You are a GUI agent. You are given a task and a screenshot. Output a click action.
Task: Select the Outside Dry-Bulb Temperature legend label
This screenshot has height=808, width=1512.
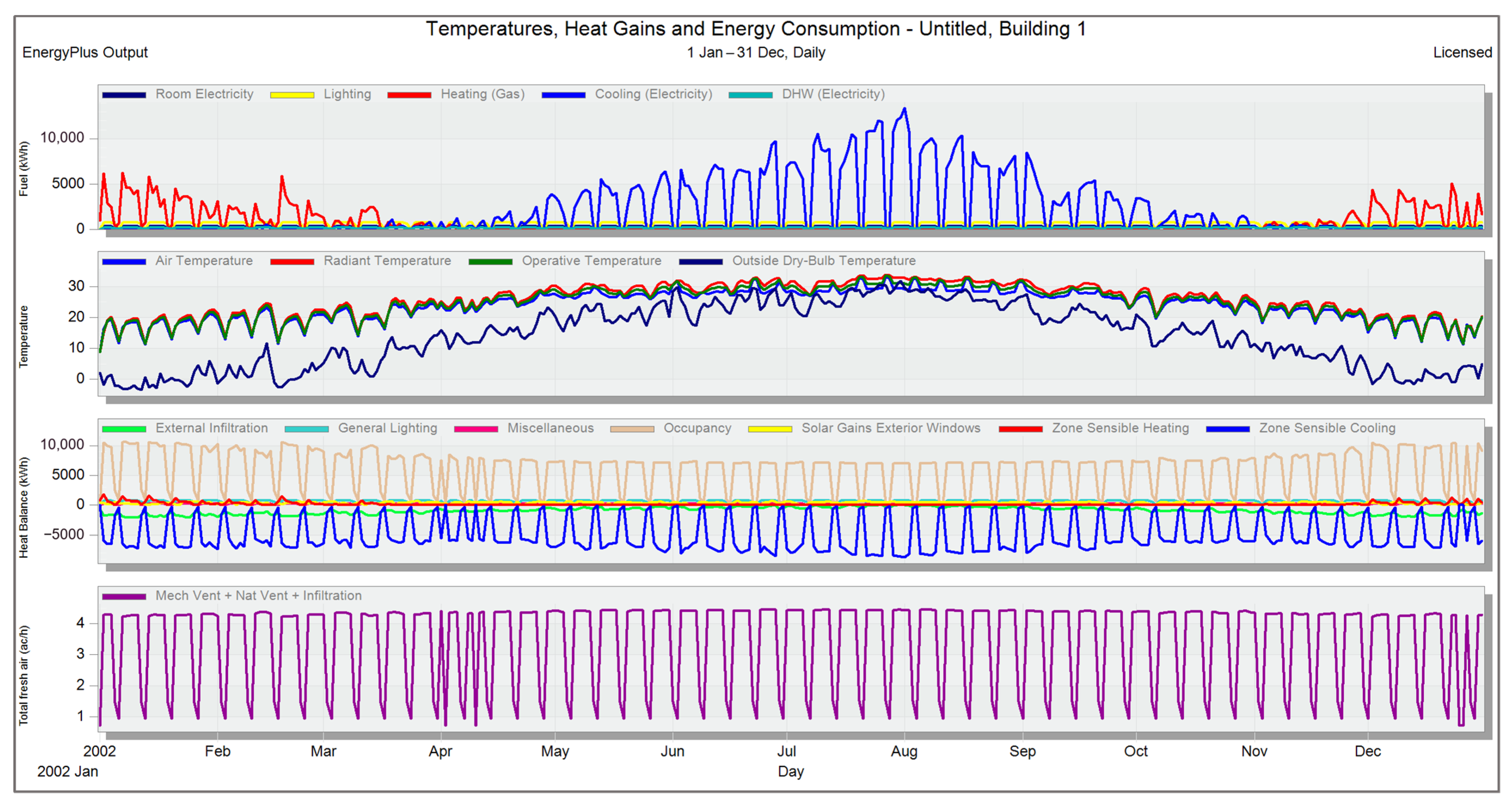[x=823, y=261]
